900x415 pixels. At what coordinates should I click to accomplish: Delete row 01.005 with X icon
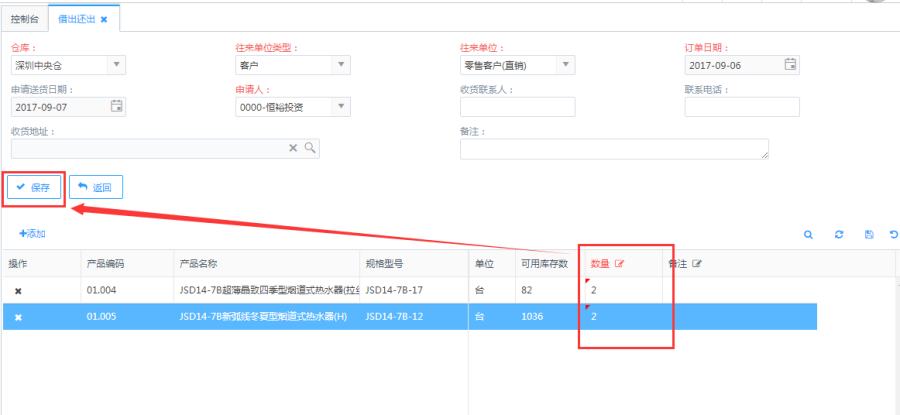[x=17, y=317]
